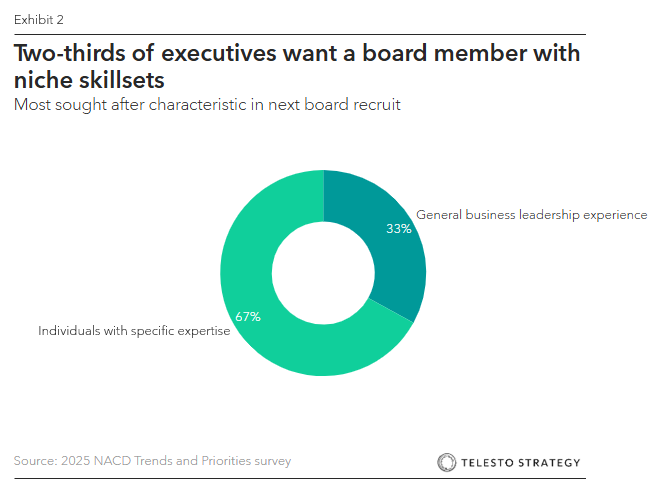
Task: Click the bottom horizontal rule under the footer
Action: 299,478
